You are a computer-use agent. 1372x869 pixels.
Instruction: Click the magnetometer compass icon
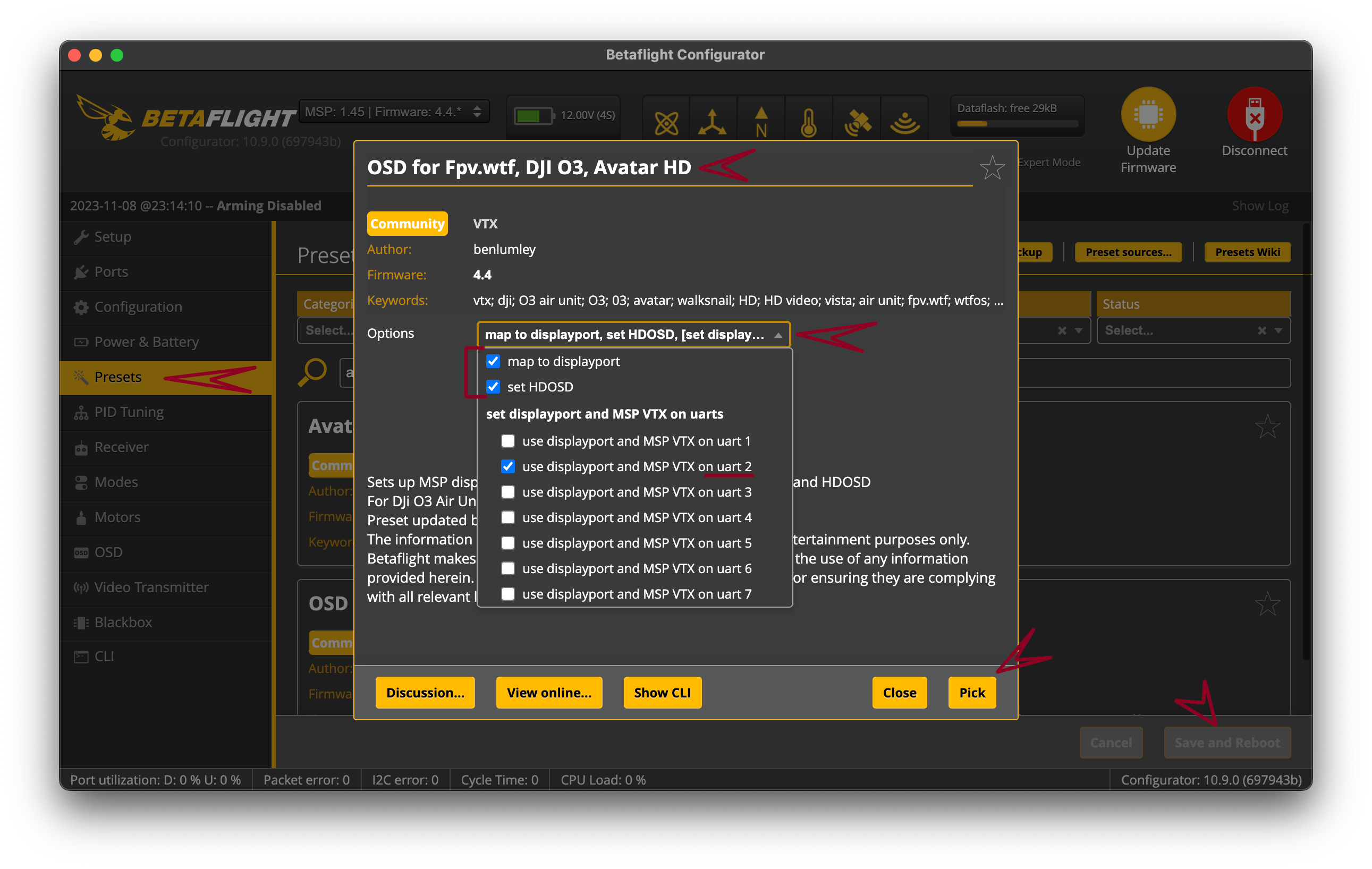[x=760, y=122]
